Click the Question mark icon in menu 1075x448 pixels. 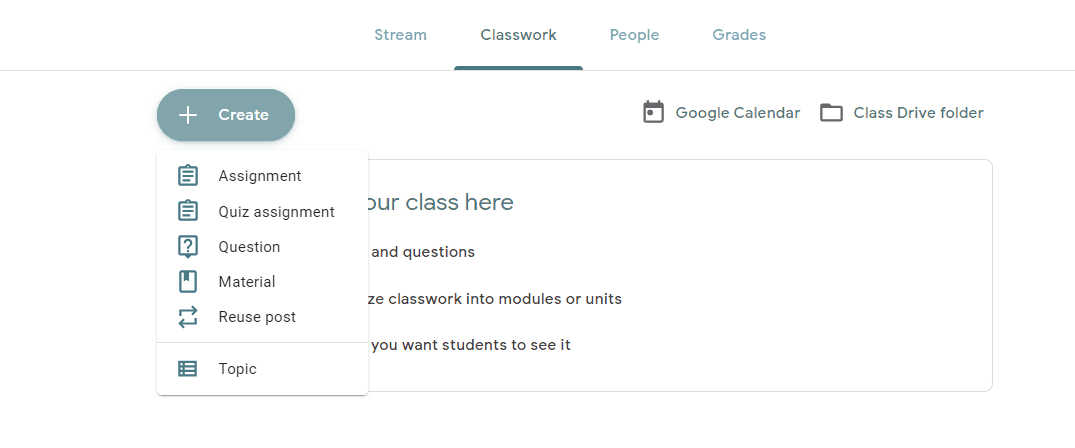click(x=188, y=246)
